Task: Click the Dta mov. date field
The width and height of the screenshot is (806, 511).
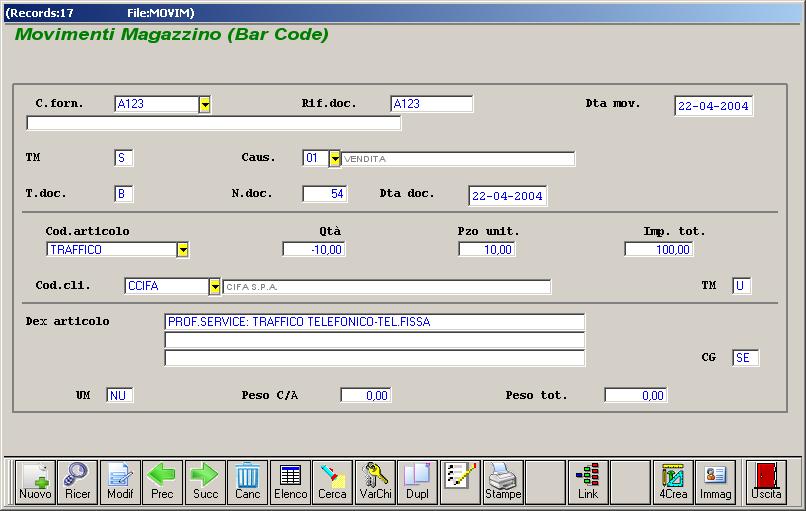Action: pyautogui.click(x=713, y=106)
